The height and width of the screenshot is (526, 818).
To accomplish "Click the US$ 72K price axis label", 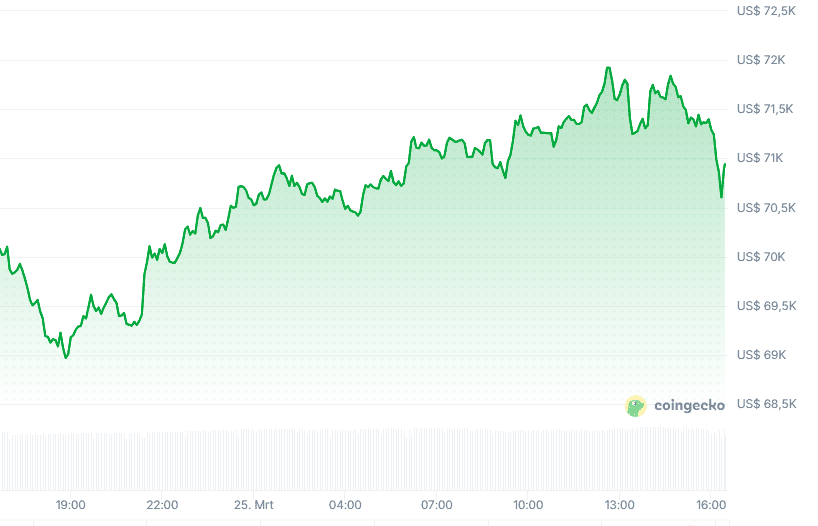I will [x=761, y=60].
